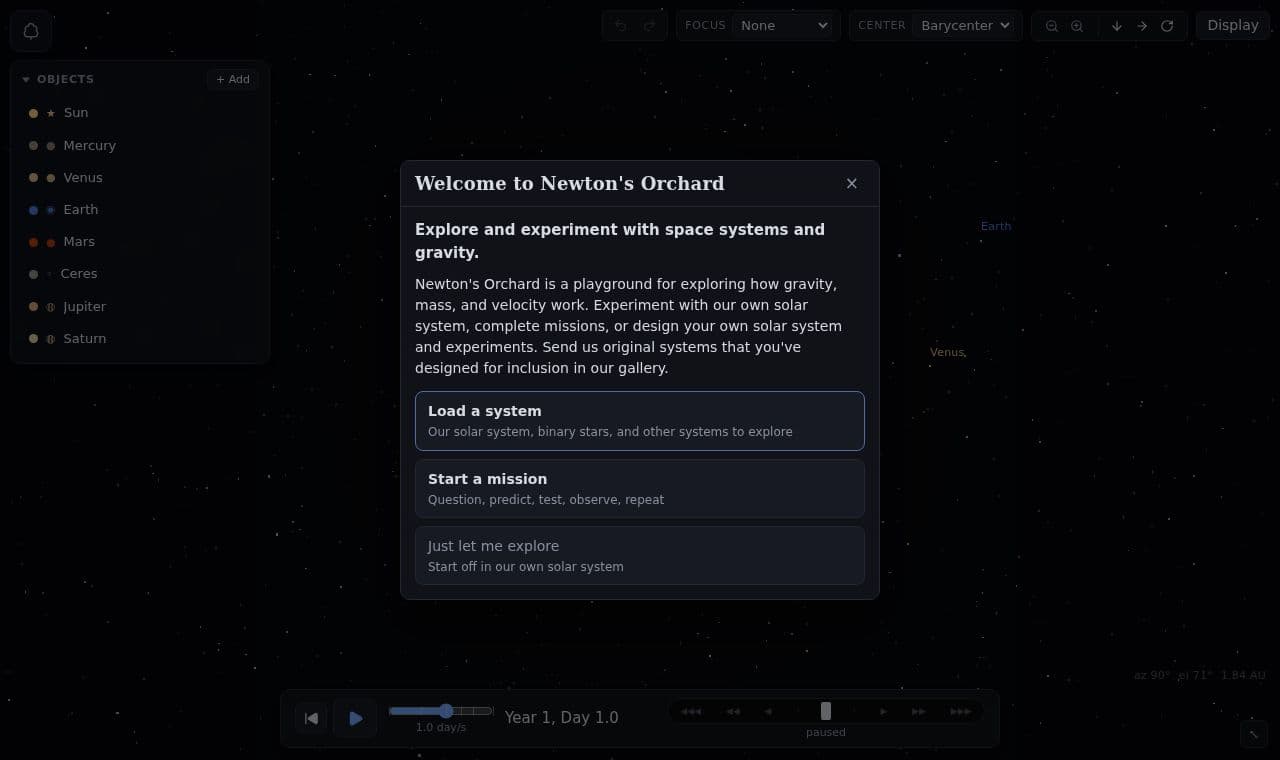Click the undo arrow icon

pyautogui.click(x=621, y=26)
